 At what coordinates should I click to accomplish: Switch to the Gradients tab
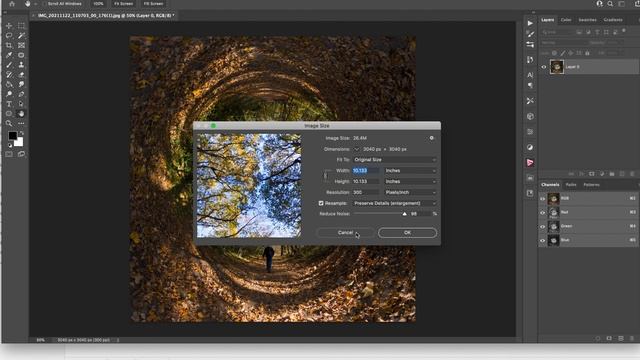click(x=613, y=20)
